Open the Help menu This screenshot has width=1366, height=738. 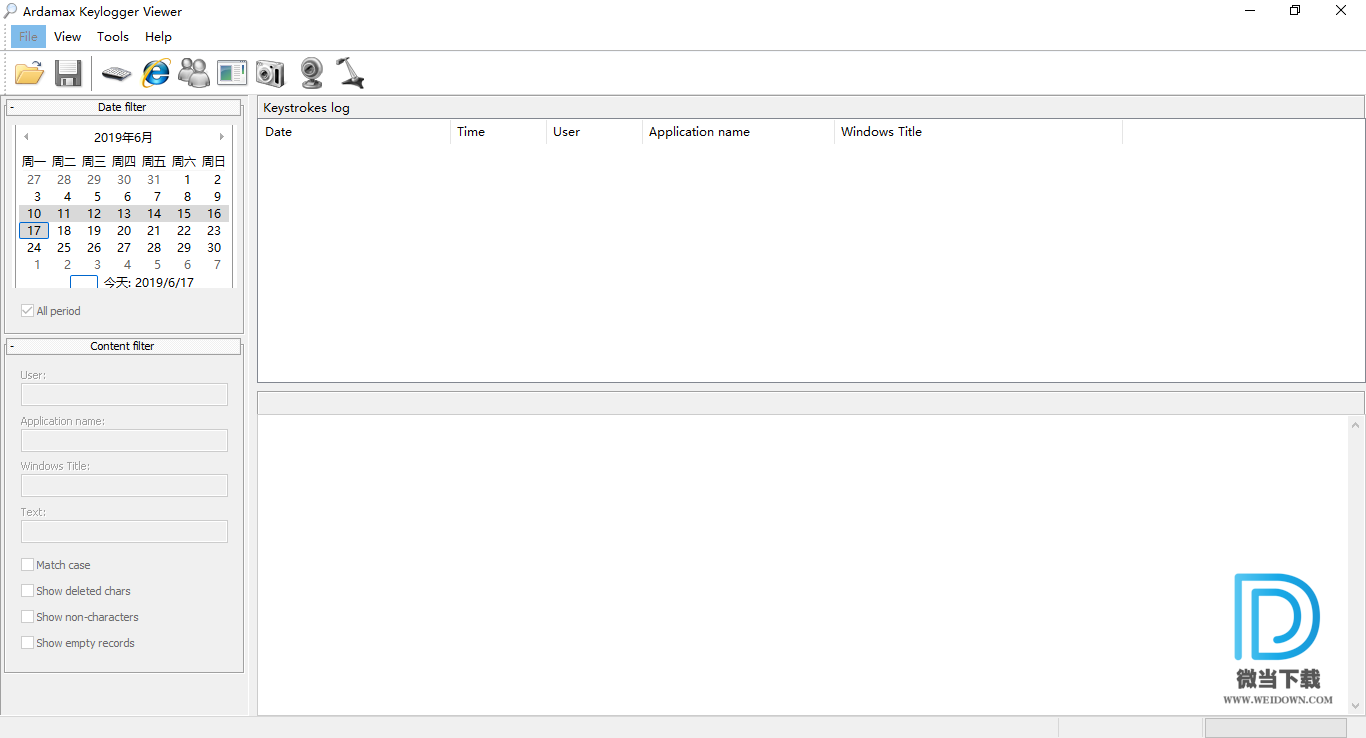click(x=158, y=37)
